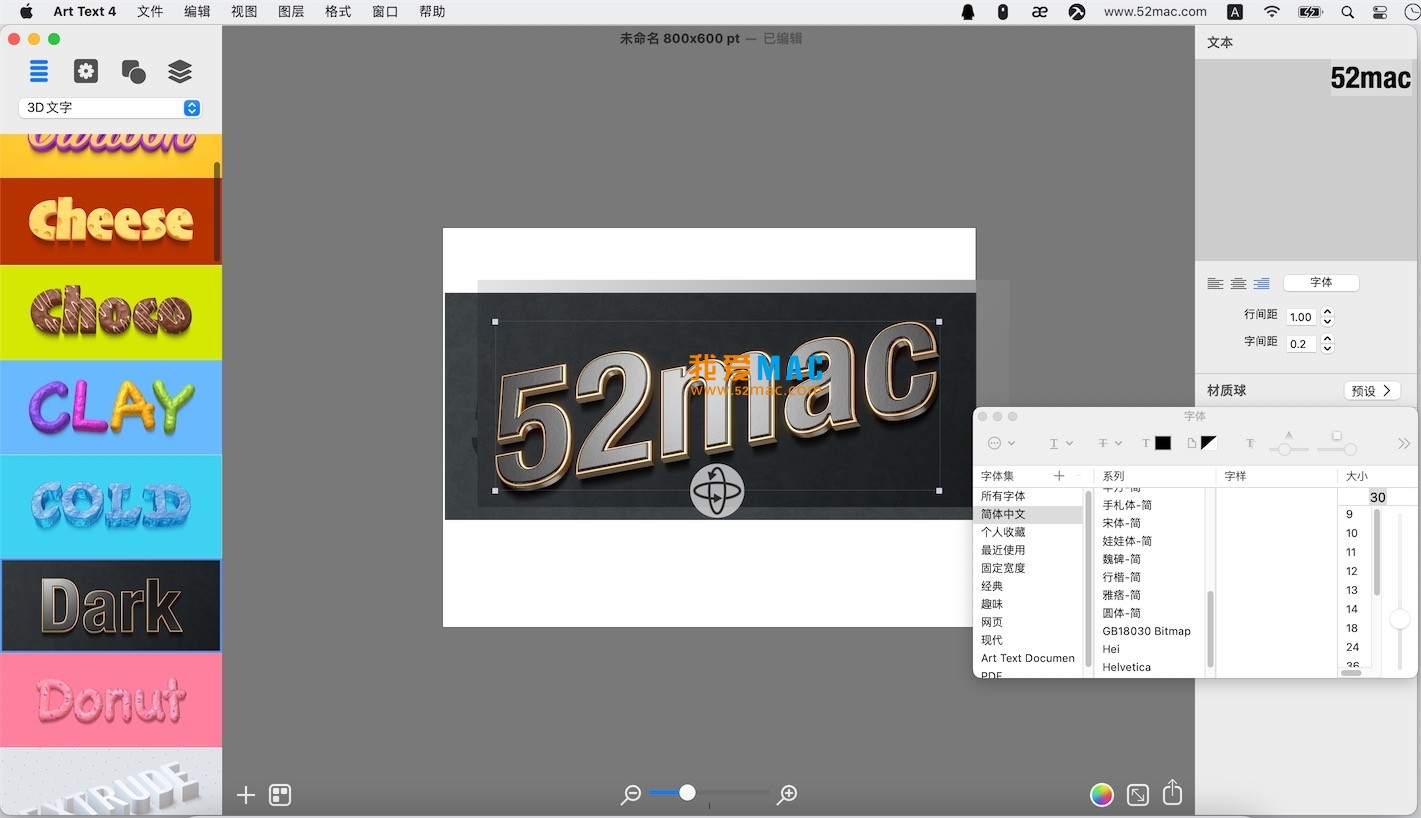This screenshot has height=818, width=1421.
Task: Click the zoom out magnifier
Action: coord(631,794)
